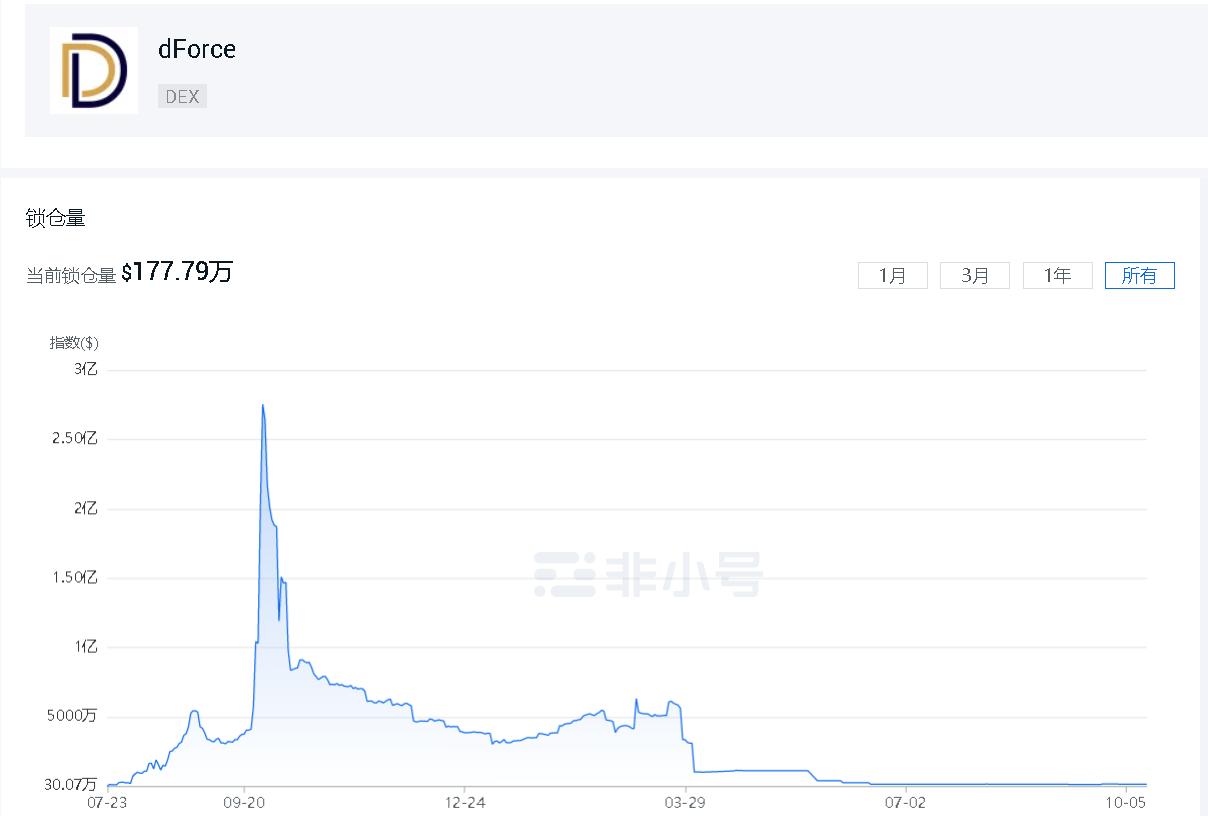Select the 1年 time range option
This screenshot has height=816, width=1208.
pyautogui.click(x=1057, y=275)
